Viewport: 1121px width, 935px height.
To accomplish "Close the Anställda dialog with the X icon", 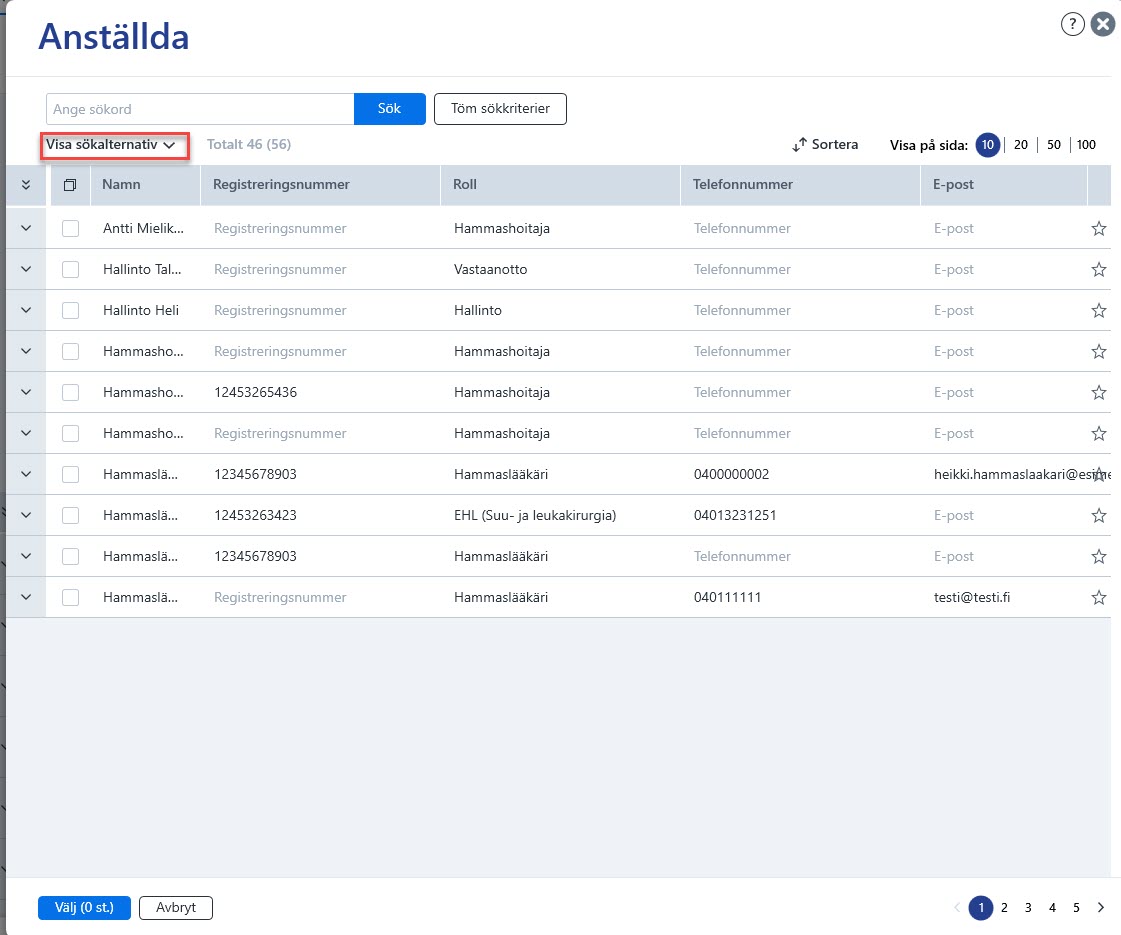I will tap(1103, 24).
